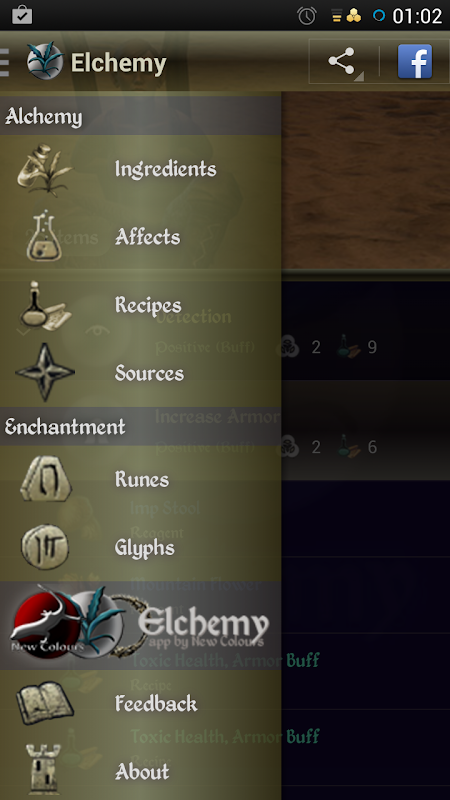Open the Feedback menu entry
Viewport: 450px width, 800px height.
(x=140, y=704)
